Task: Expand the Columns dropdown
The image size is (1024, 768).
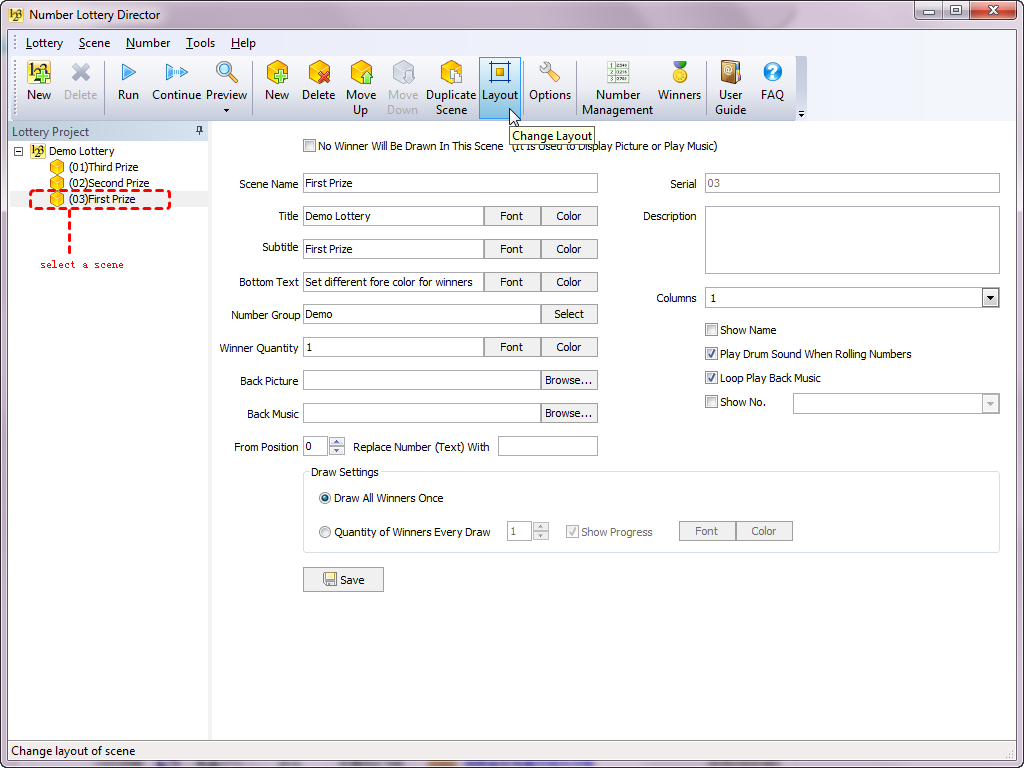Action: coord(990,298)
